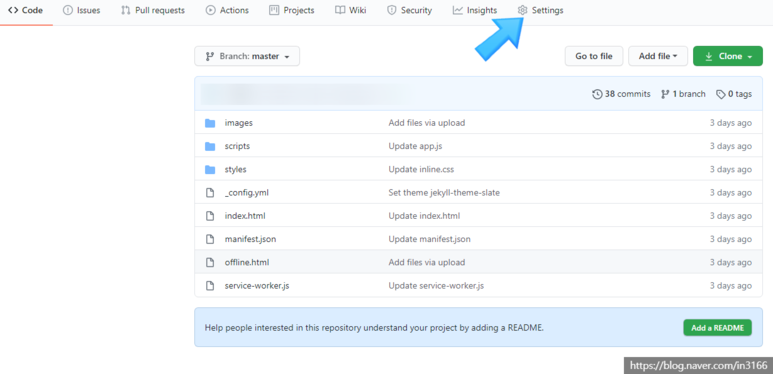Open the images folder name
773x374 pixels.
239,123
